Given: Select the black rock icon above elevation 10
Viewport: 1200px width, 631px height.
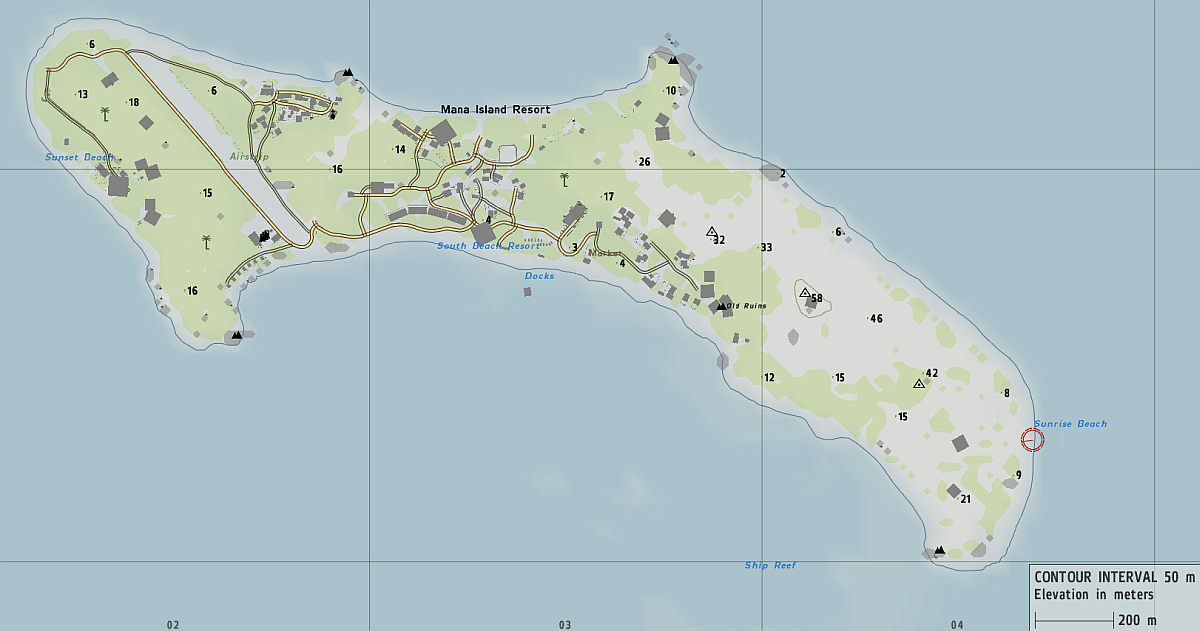Looking at the screenshot, I should tap(674, 60).
